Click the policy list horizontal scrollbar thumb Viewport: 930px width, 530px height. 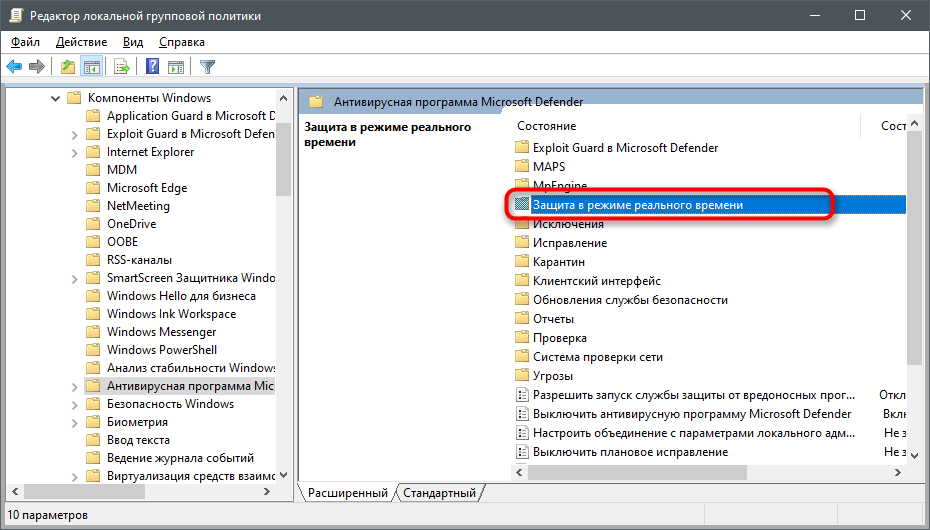[637, 472]
